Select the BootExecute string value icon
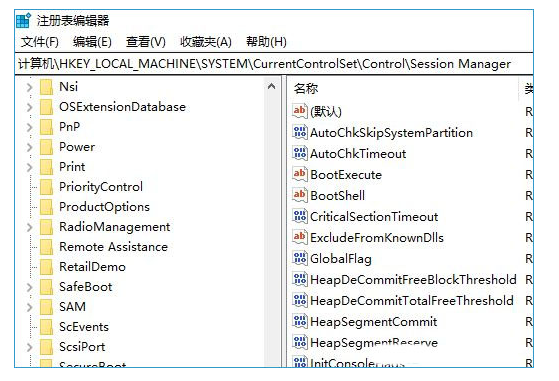 (299, 174)
